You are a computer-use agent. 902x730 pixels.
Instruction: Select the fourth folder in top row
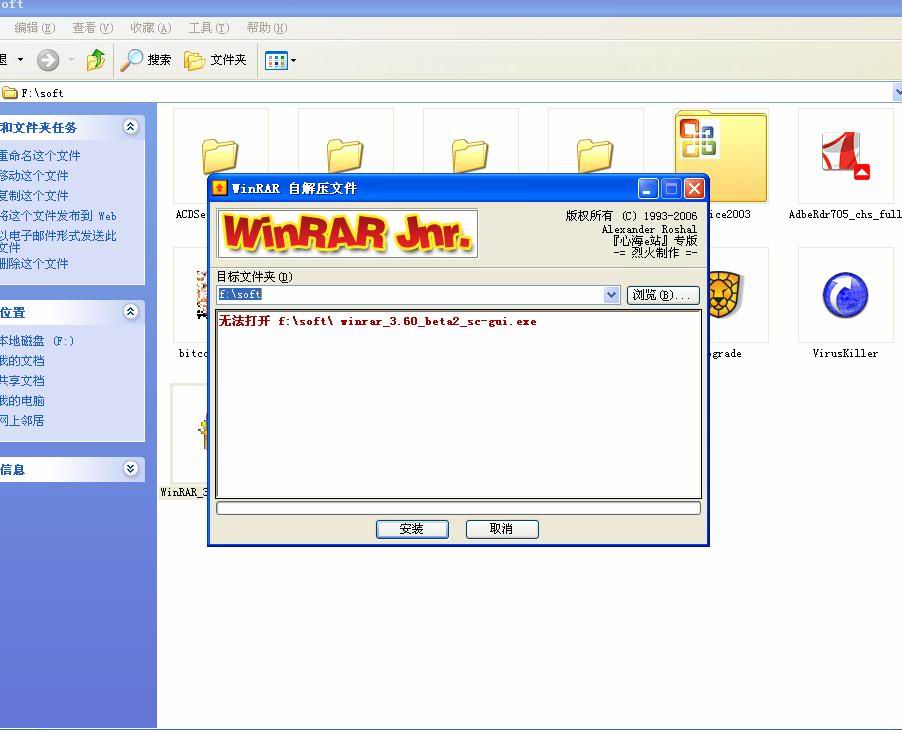(595, 155)
